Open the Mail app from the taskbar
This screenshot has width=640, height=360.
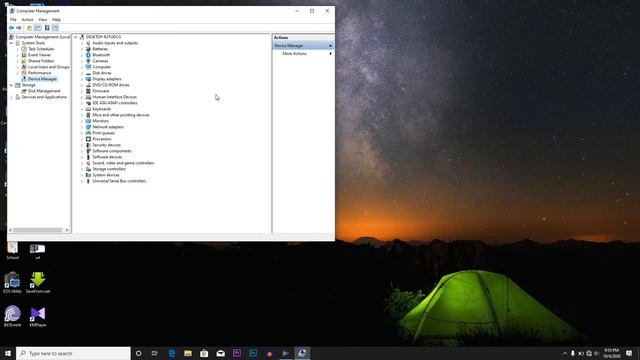coord(220,353)
